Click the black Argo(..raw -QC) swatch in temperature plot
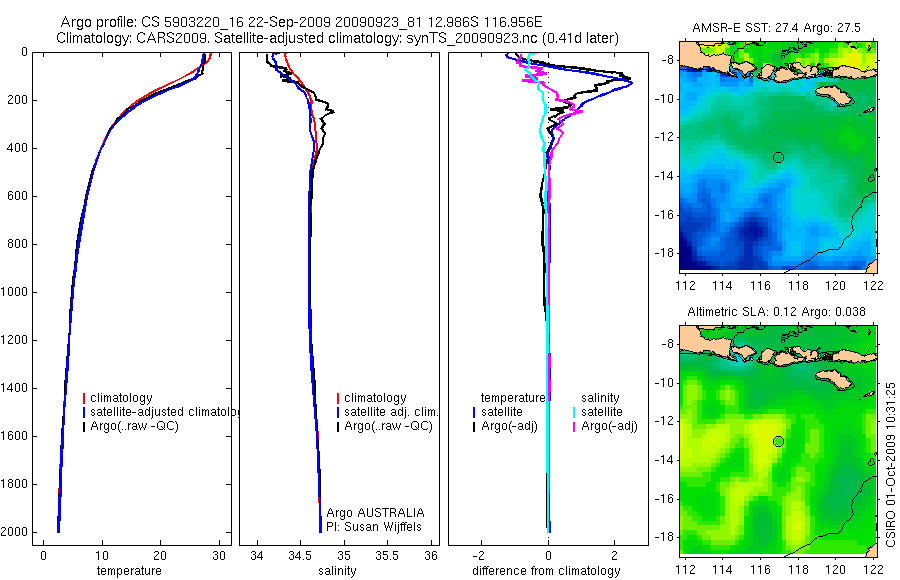The width and height of the screenshot is (900, 580). point(84,426)
